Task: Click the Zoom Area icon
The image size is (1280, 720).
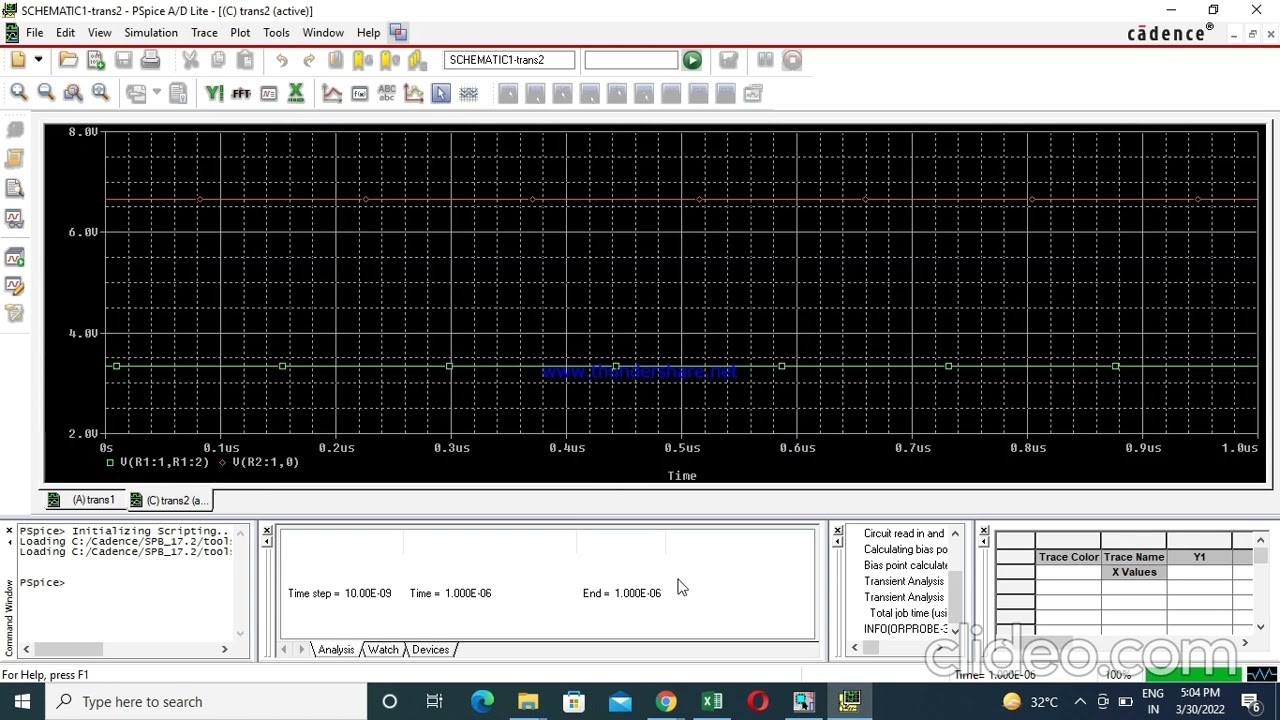Action: [x=73, y=93]
